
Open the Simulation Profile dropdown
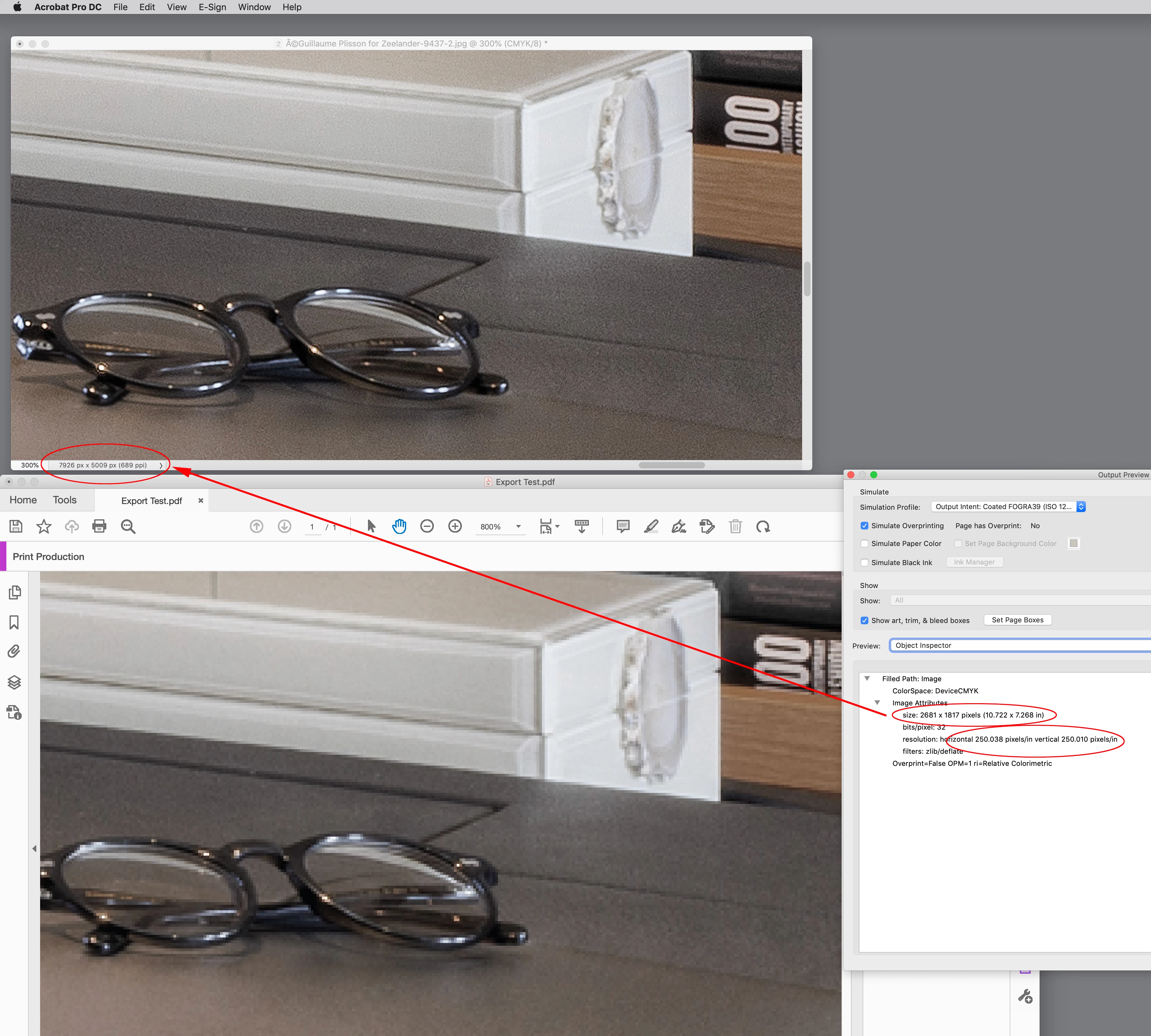coord(1008,507)
